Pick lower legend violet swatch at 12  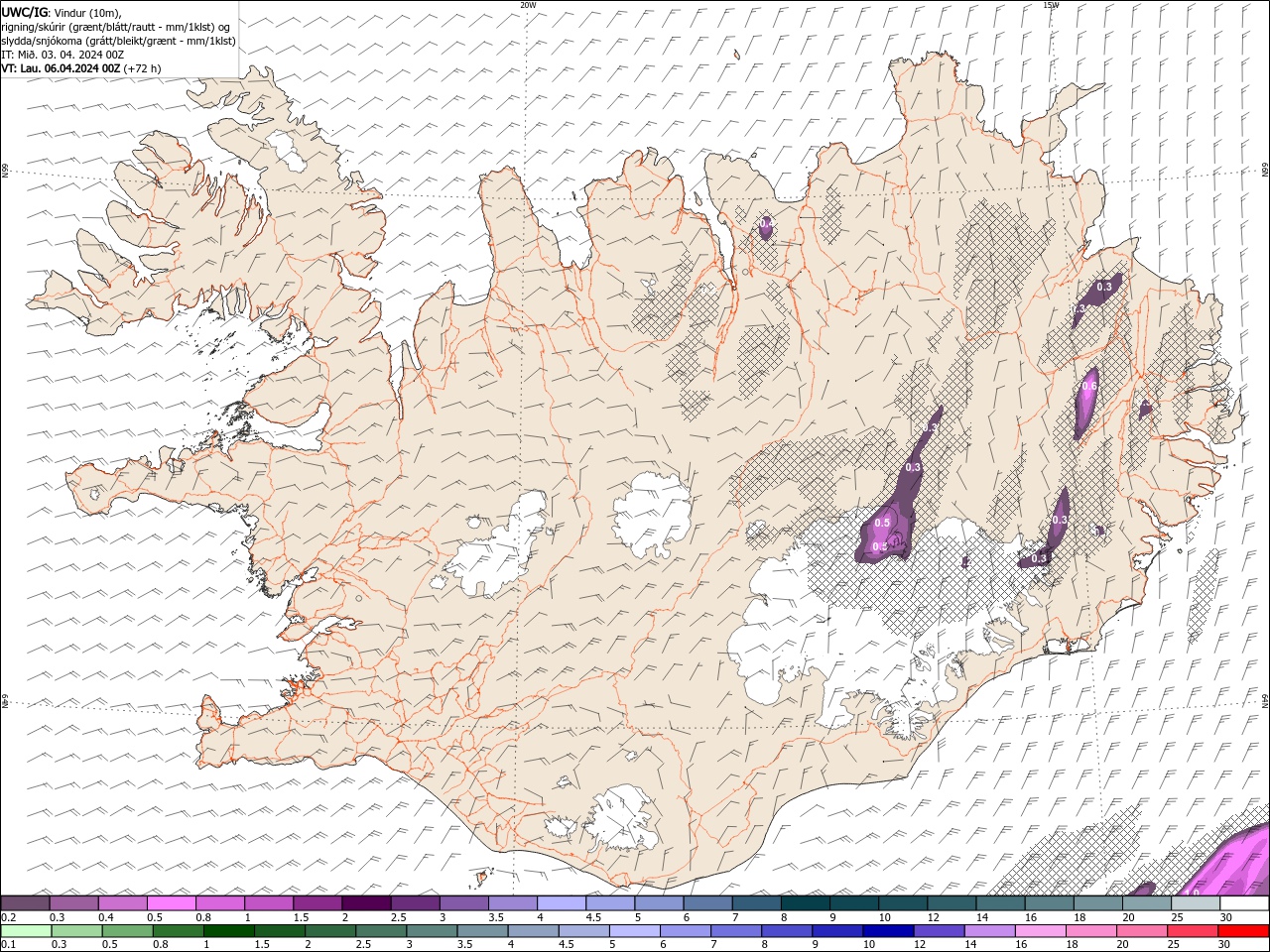940,931
